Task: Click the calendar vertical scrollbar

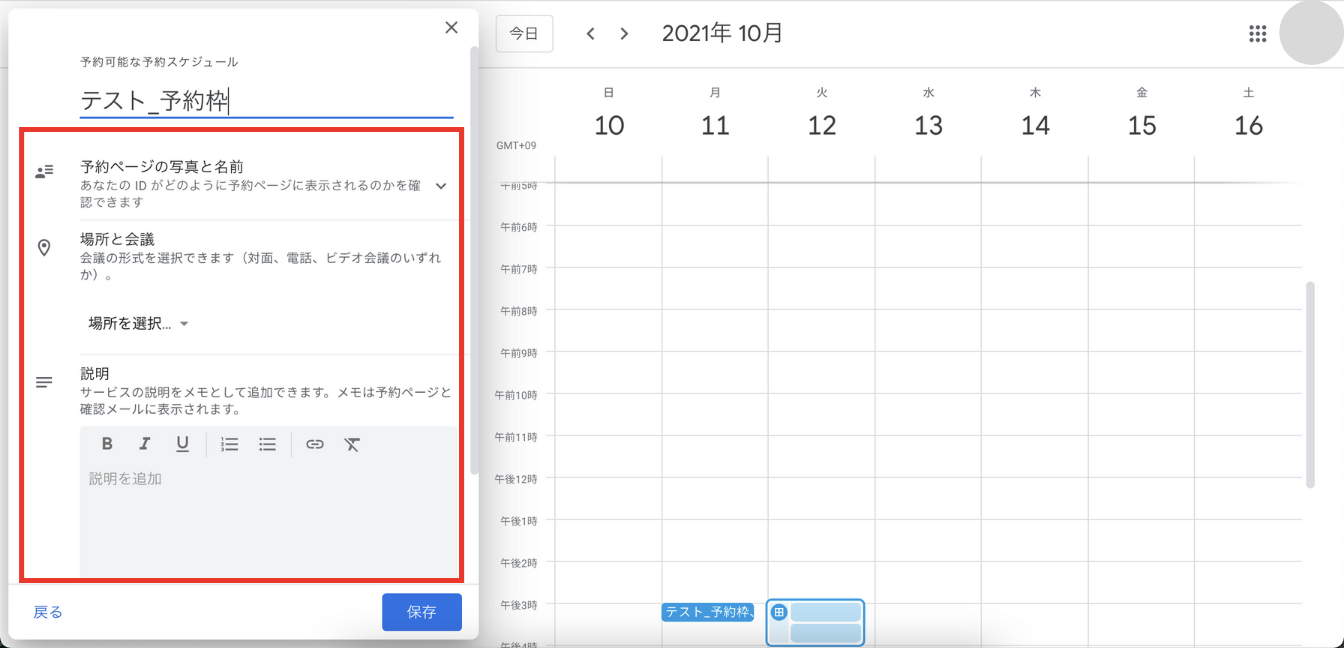Action: (x=1310, y=385)
